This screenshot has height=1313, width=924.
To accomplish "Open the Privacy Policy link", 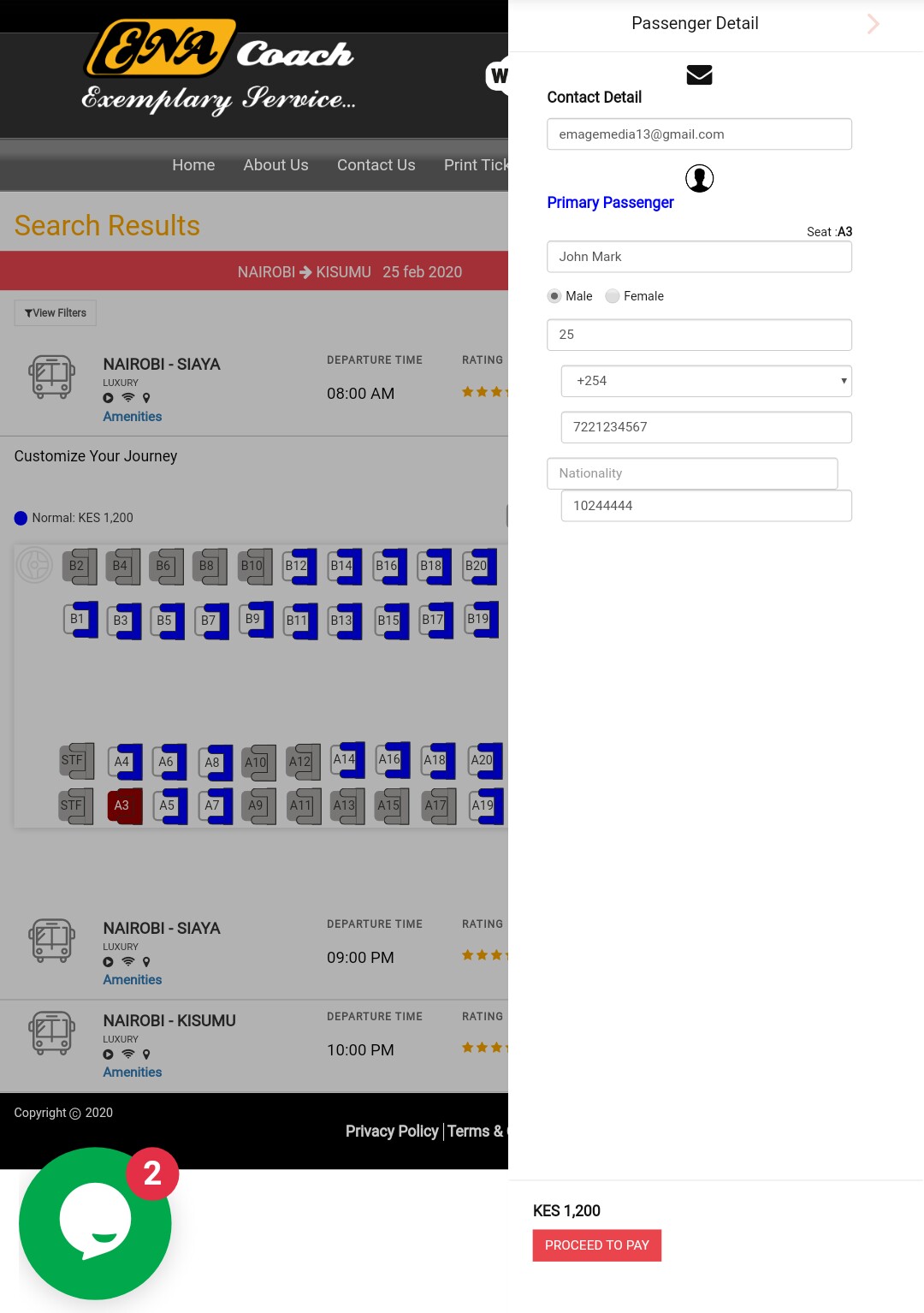I will pos(392,1131).
